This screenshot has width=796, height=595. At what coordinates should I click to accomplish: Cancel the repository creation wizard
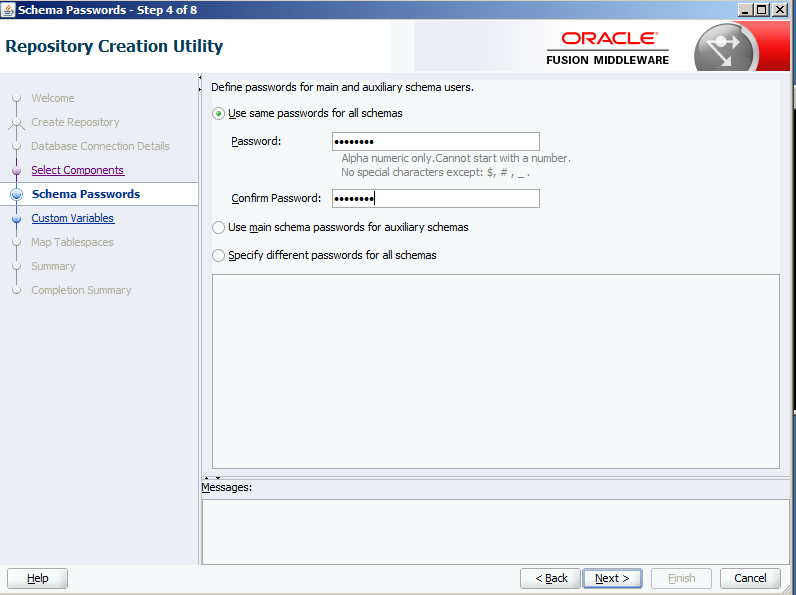[x=750, y=578]
